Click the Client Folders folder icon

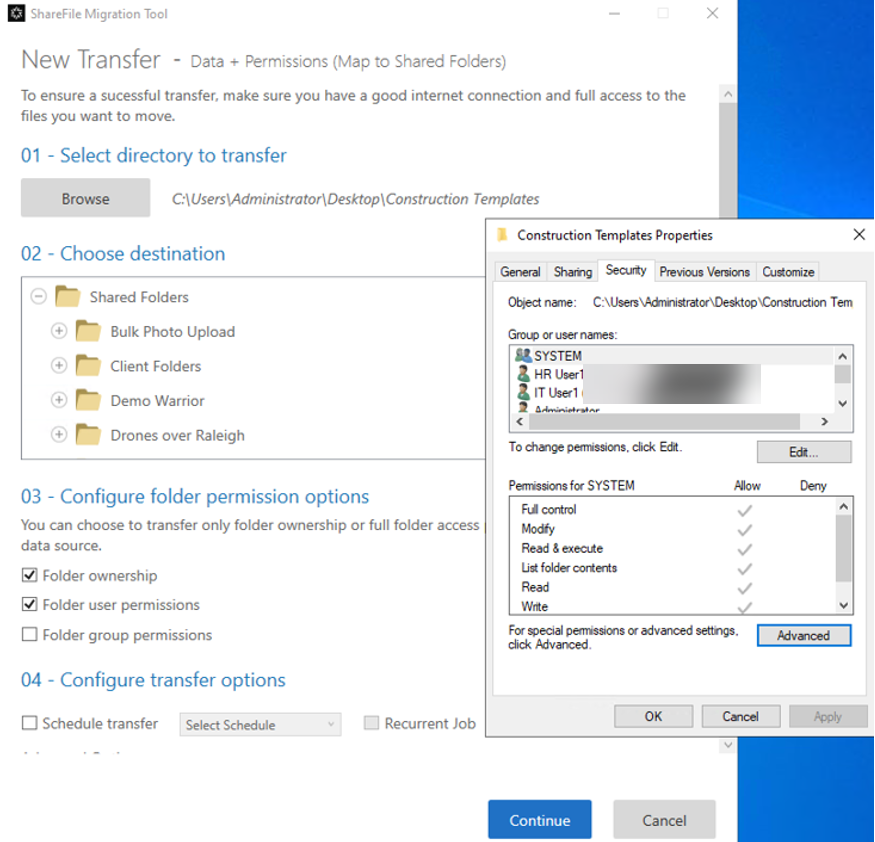tap(88, 366)
